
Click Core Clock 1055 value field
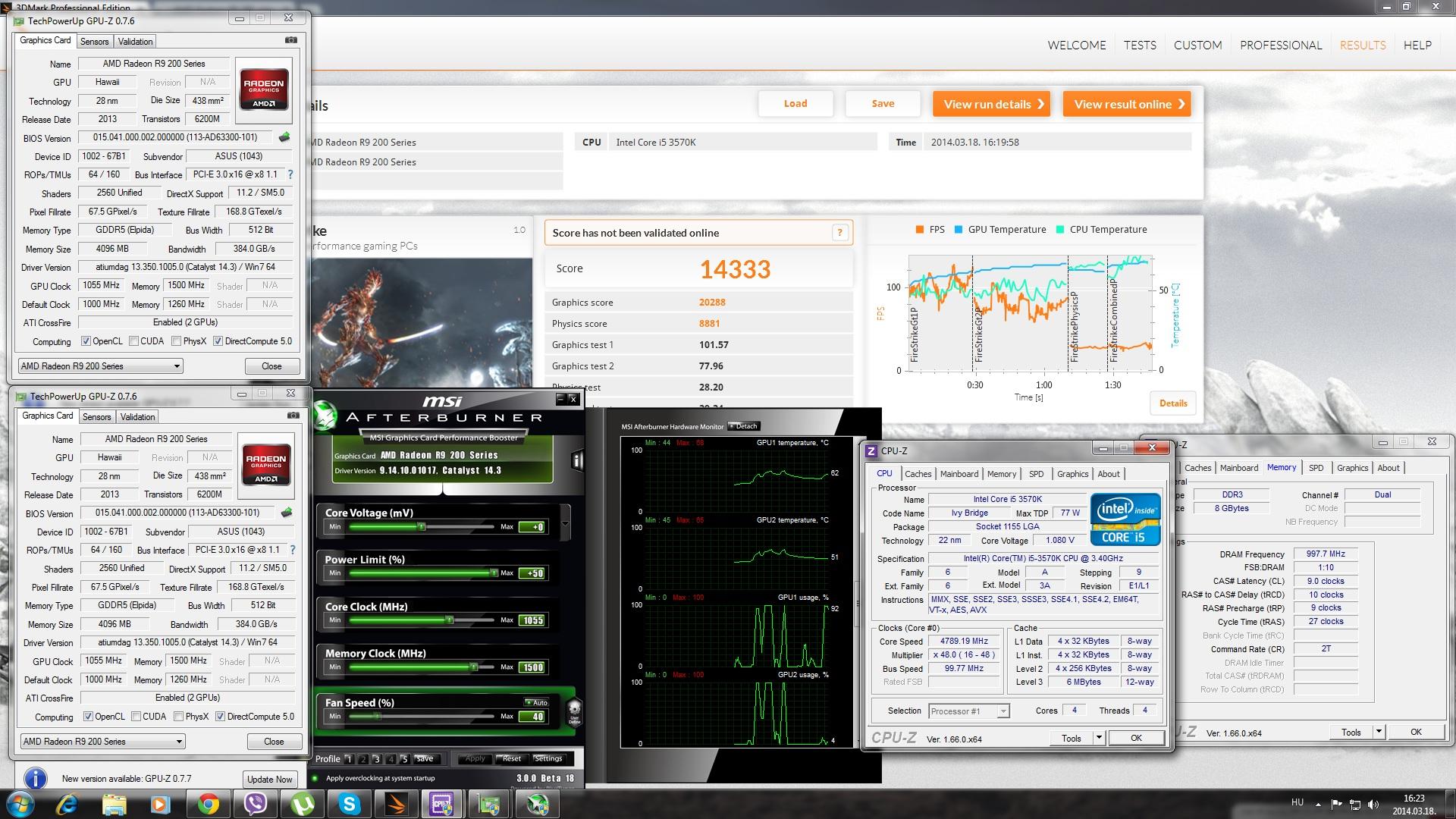pyautogui.click(x=532, y=620)
